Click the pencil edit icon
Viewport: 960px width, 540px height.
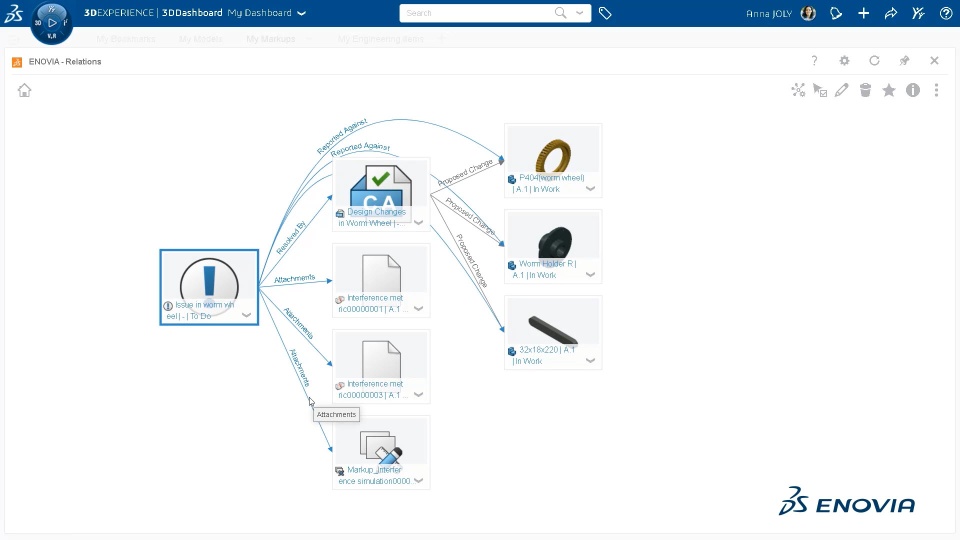pyautogui.click(x=842, y=91)
